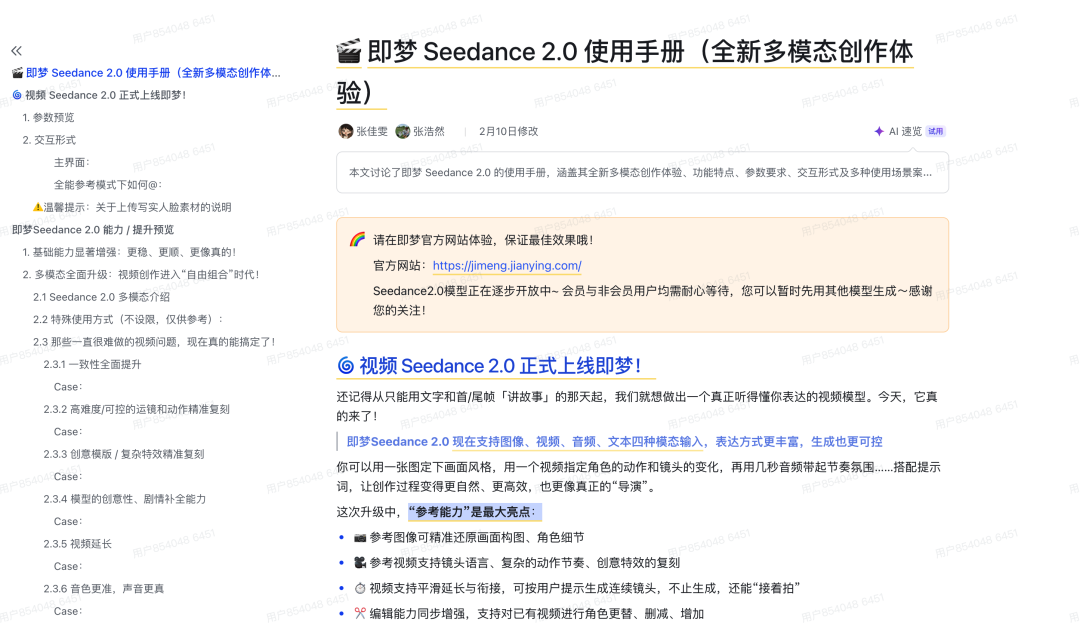Click author avatar of 张浩然

pyautogui.click(x=403, y=131)
